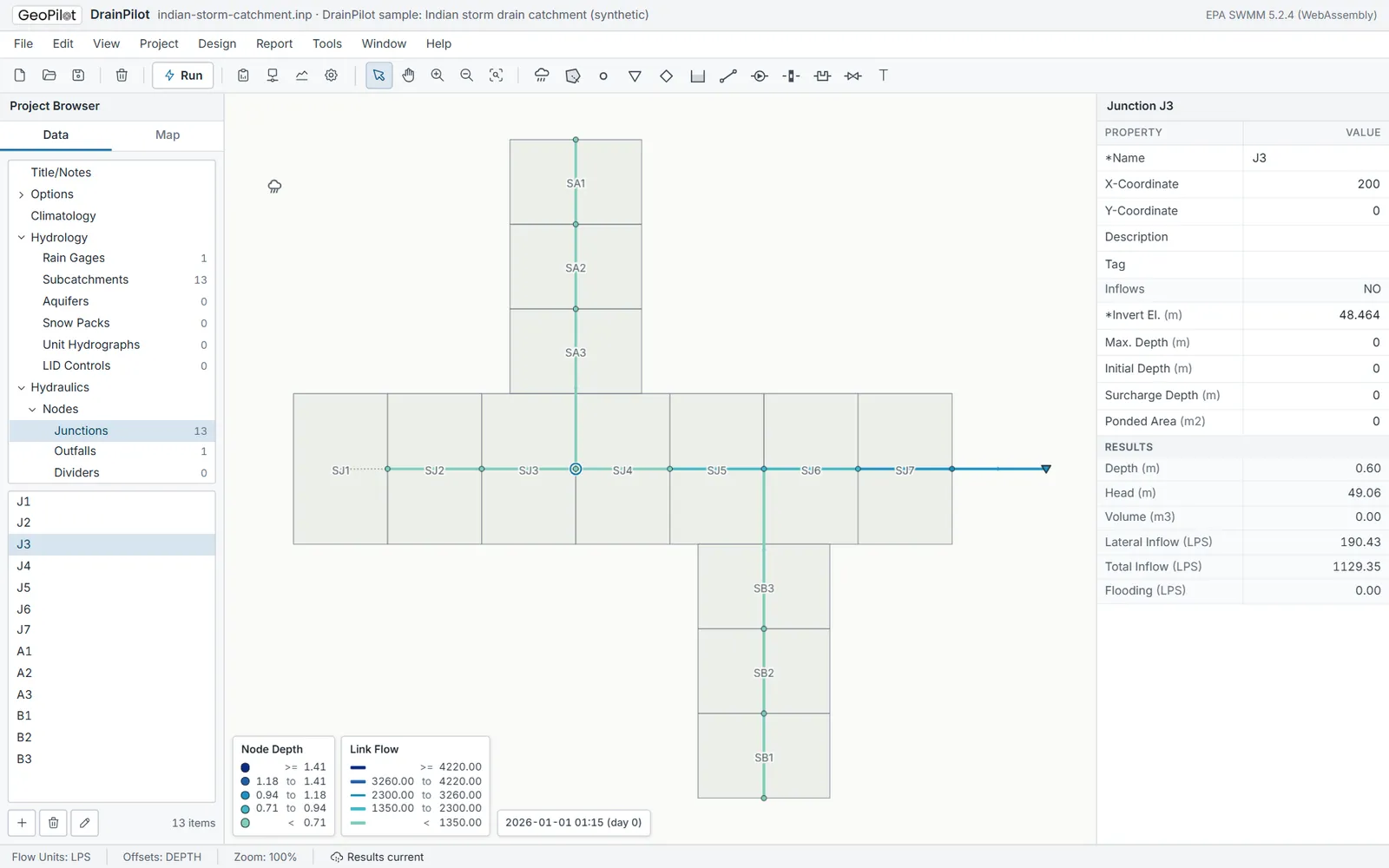Select the add pump tool
Viewport: 1389px width, 868px height.
760,76
